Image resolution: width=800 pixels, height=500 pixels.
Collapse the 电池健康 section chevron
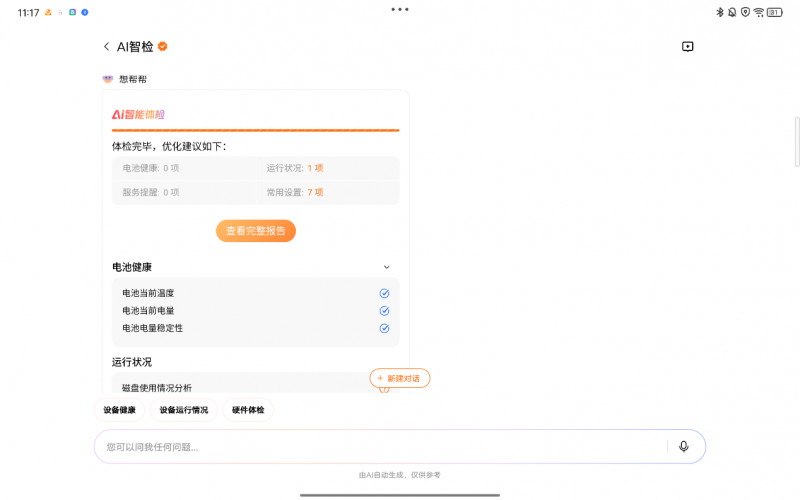[387, 267]
